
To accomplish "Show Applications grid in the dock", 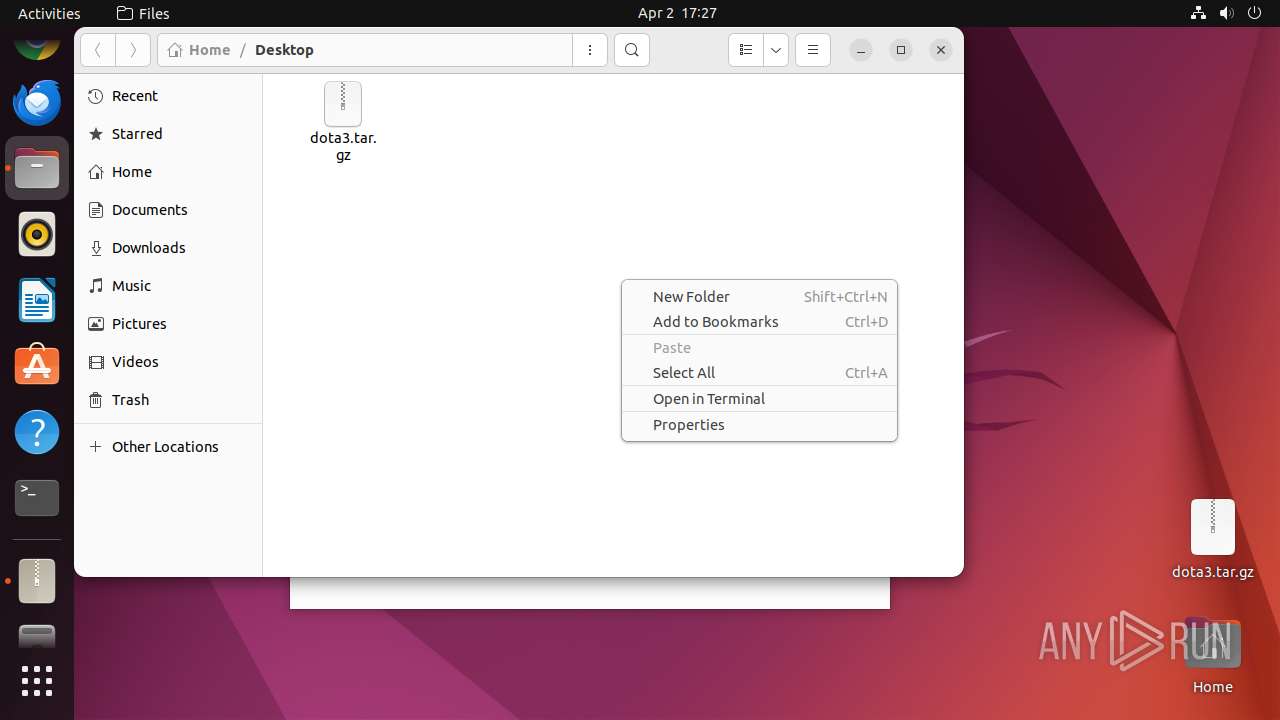I will (37, 681).
